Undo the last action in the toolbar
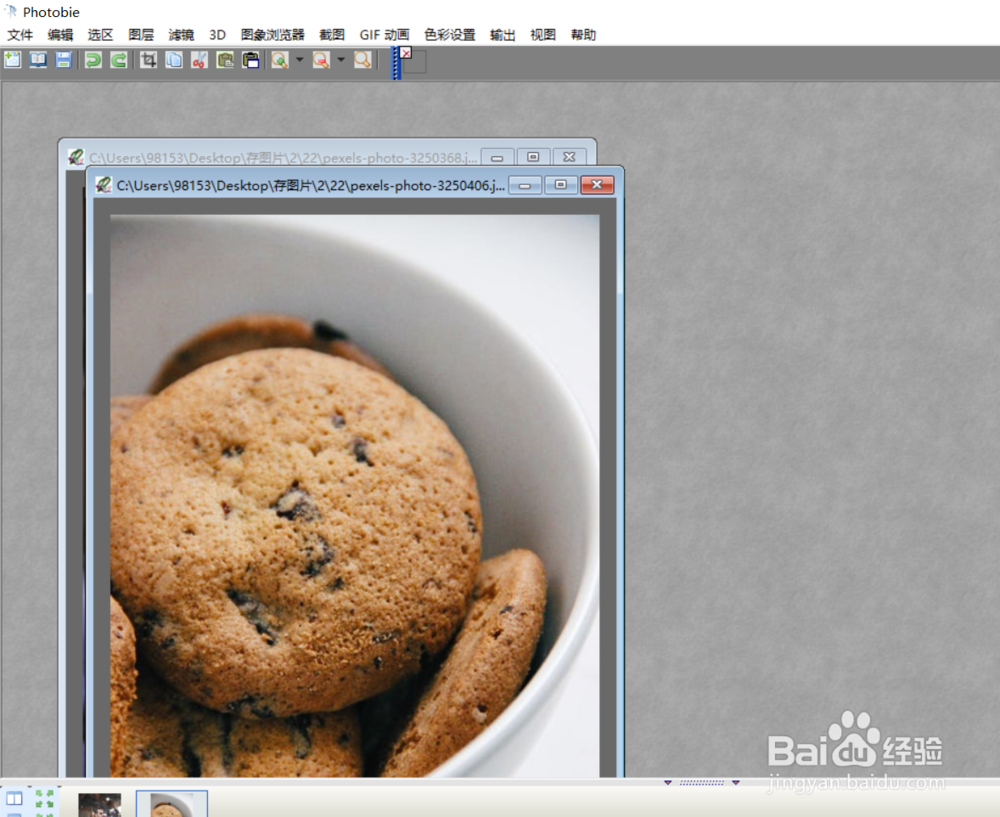1000x817 pixels. [x=93, y=60]
